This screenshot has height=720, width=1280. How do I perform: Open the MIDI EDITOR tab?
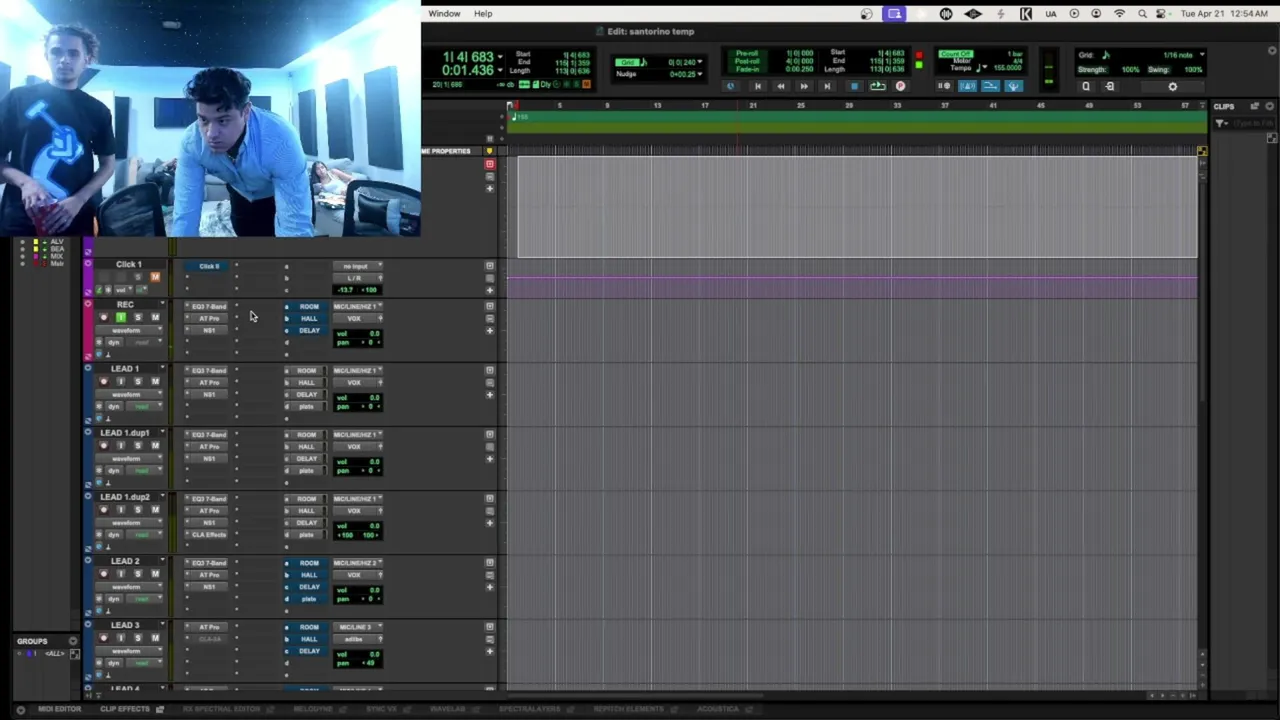pyautogui.click(x=60, y=709)
